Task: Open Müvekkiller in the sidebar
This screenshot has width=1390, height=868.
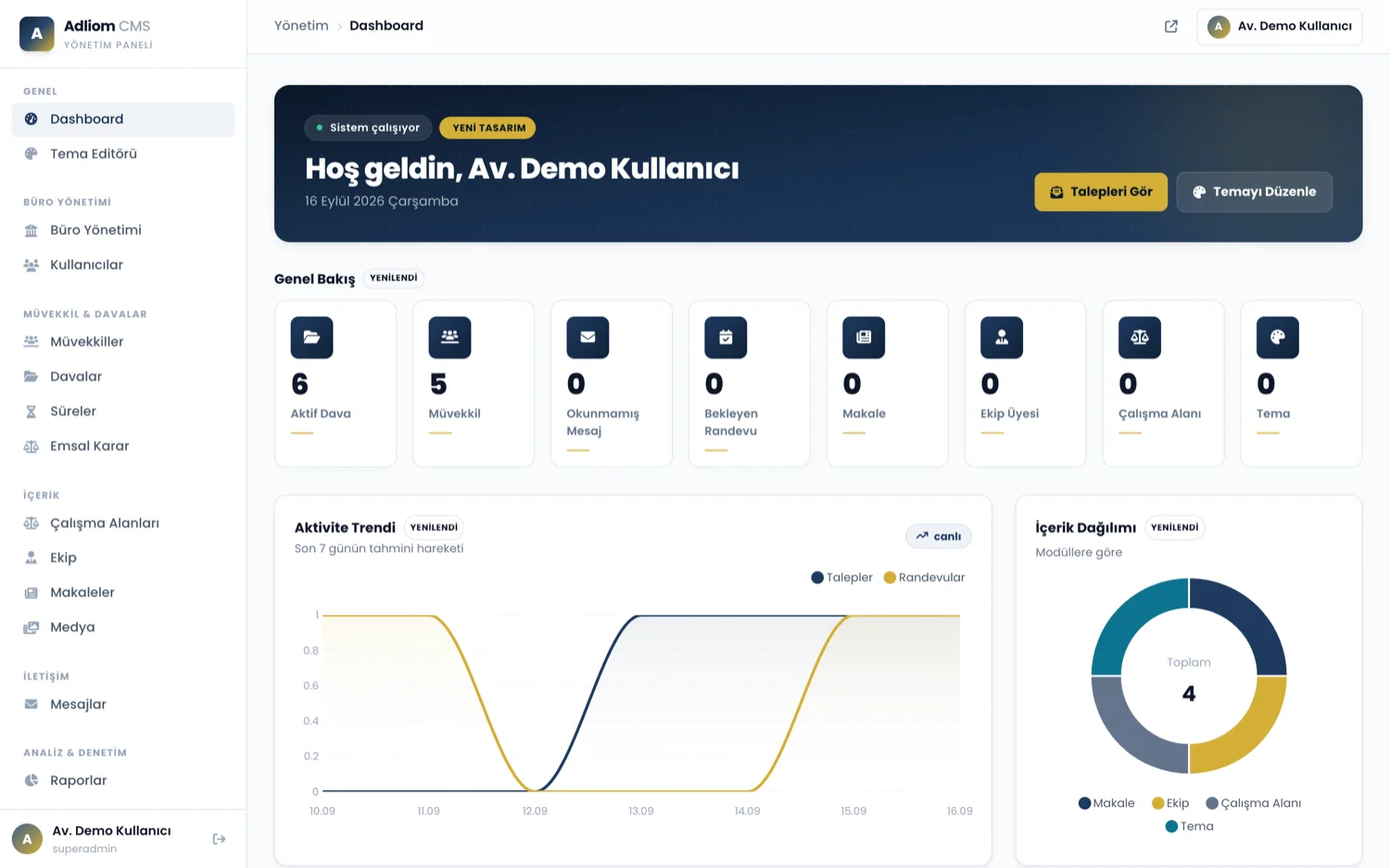Action: [x=123, y=342]
